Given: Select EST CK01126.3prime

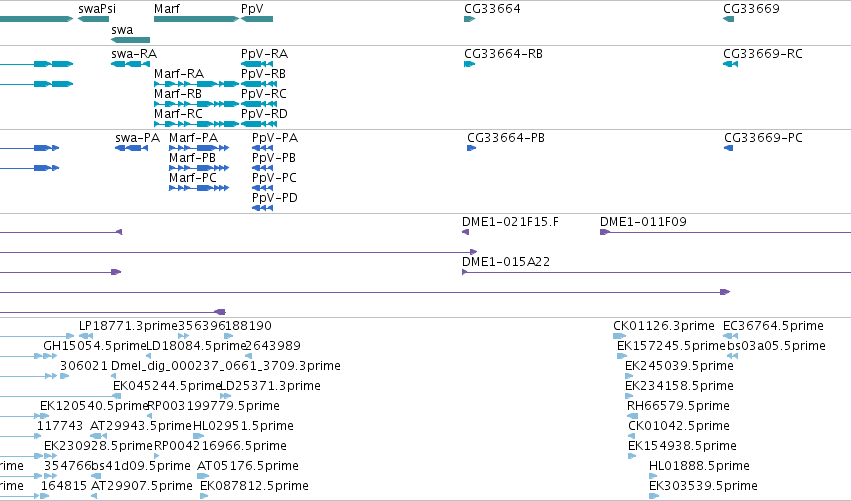Looking at the screenshot, I should pyautogui.click(x=619, y=336).
